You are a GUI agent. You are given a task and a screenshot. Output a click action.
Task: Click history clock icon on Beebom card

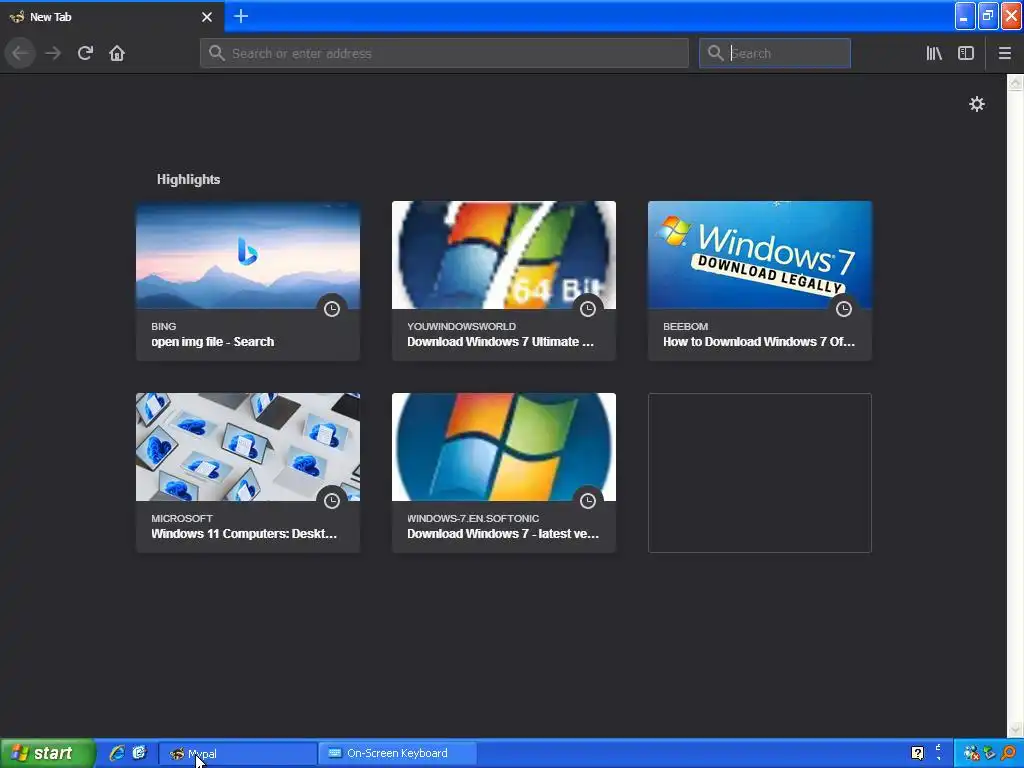[x=844, y=308]
